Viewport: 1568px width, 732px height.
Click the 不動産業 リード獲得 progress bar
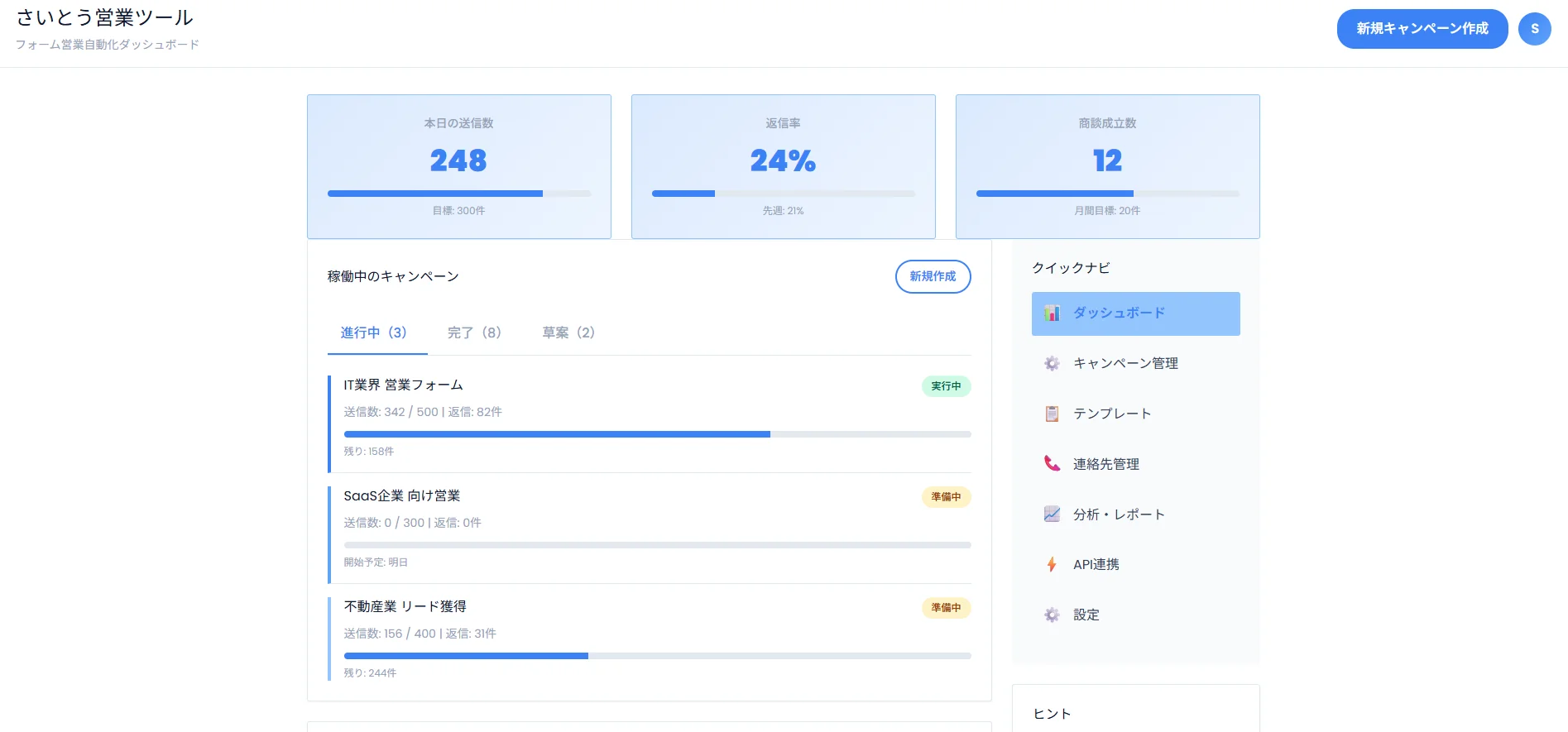[657, 656]
